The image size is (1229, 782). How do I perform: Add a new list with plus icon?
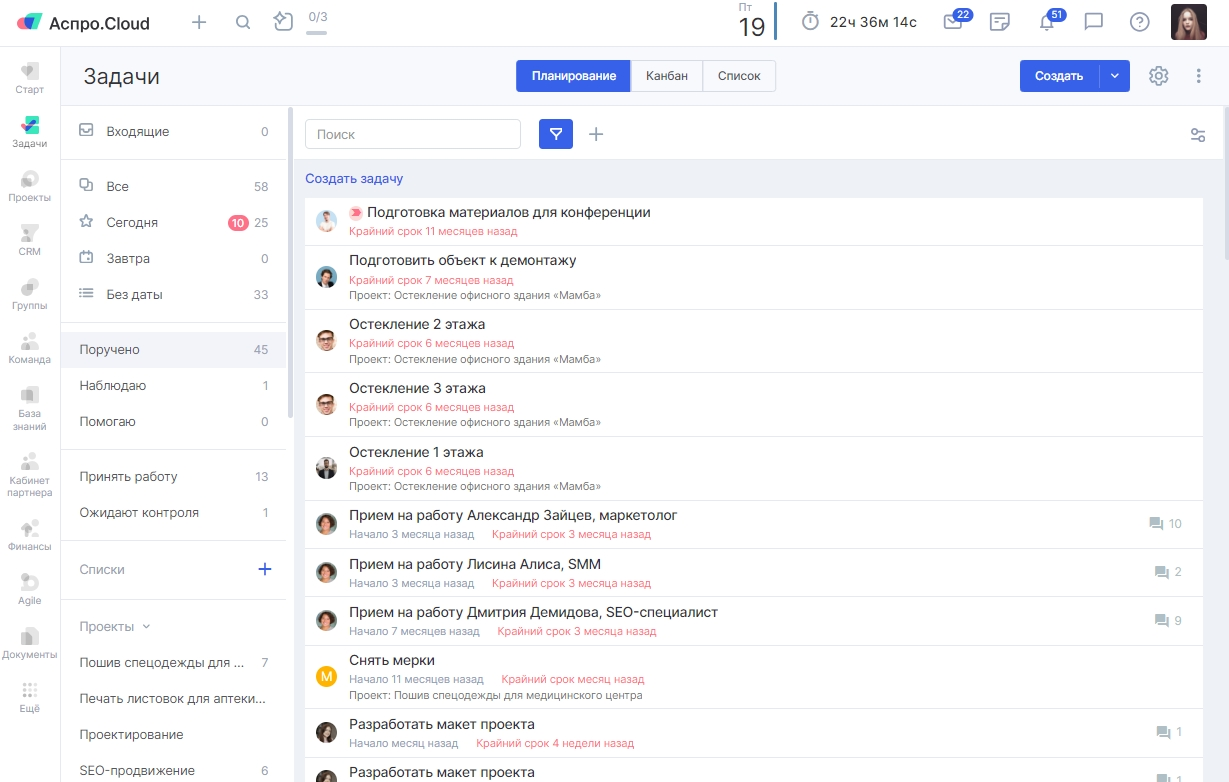pos(265,569)
